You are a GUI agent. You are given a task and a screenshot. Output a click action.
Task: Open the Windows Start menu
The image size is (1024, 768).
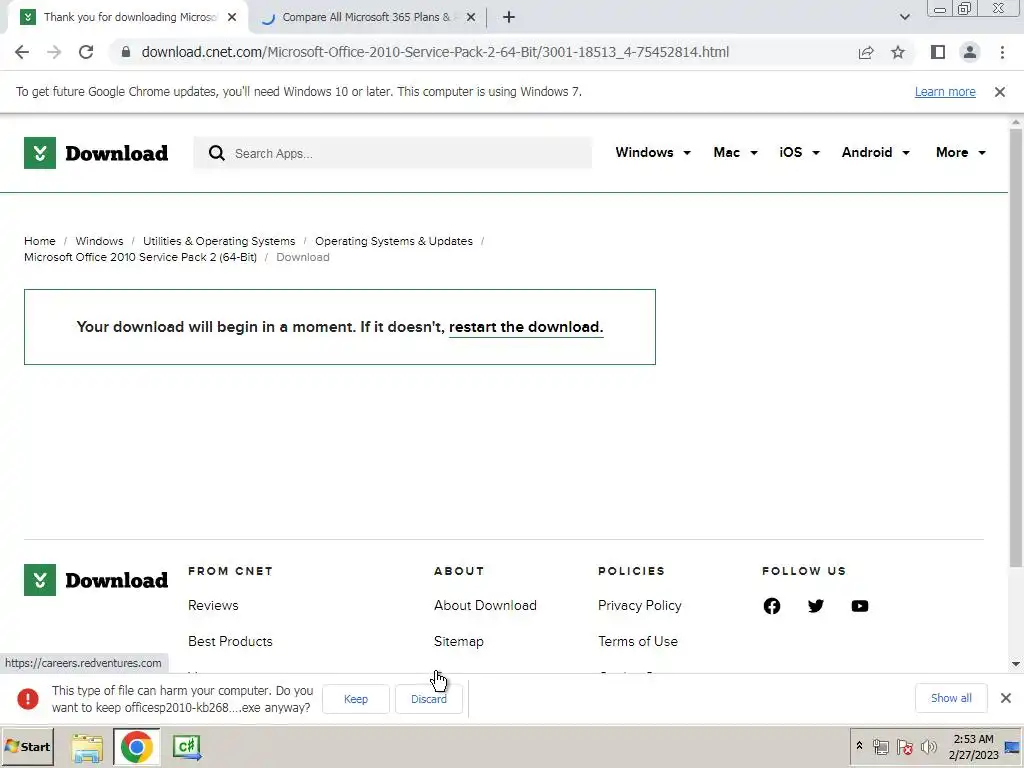(x=28, y=746)
